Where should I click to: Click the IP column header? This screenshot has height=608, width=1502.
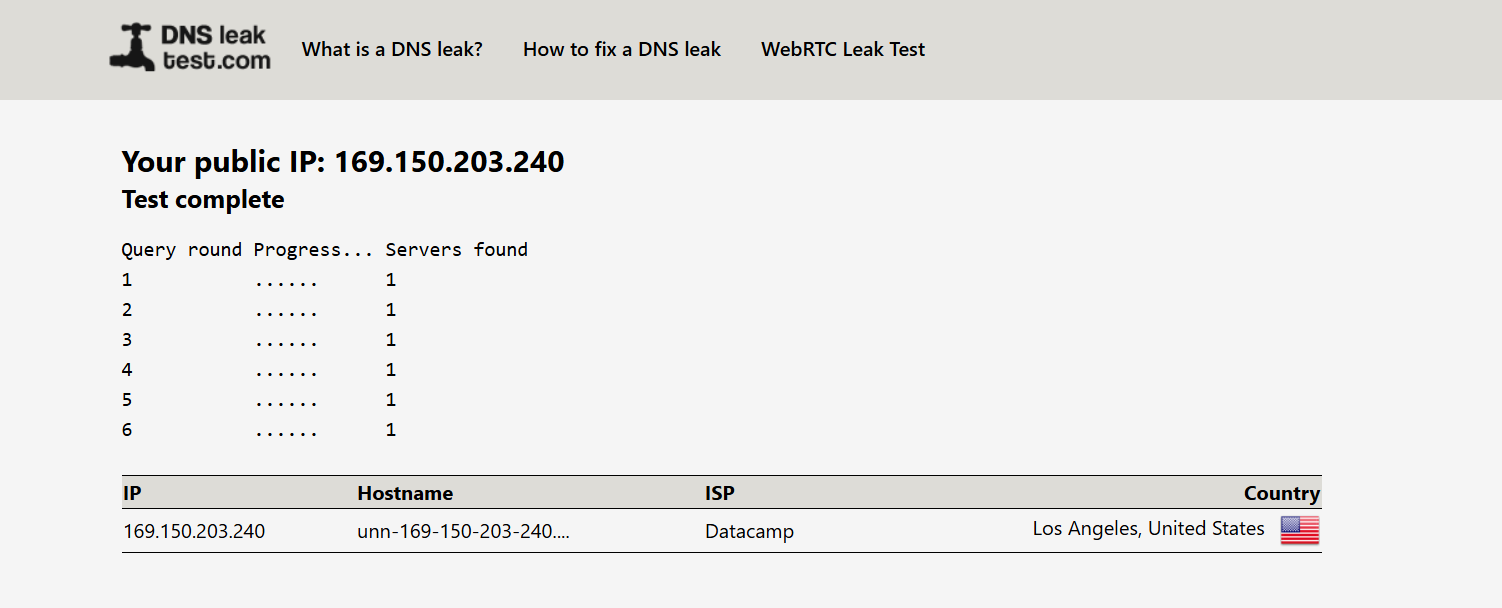[132, 493]
